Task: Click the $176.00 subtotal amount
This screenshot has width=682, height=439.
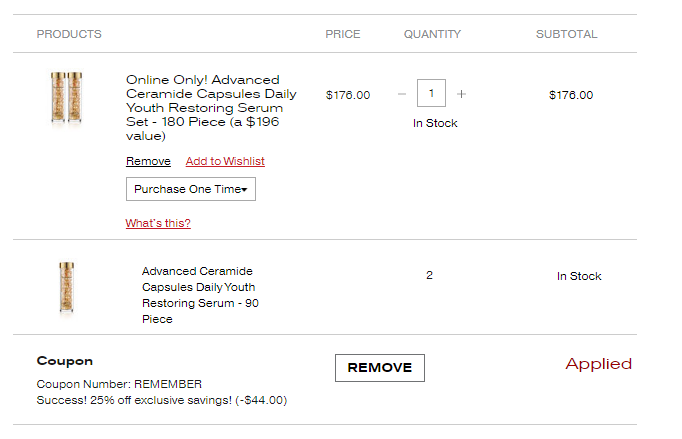Action: tap(571, 95)
